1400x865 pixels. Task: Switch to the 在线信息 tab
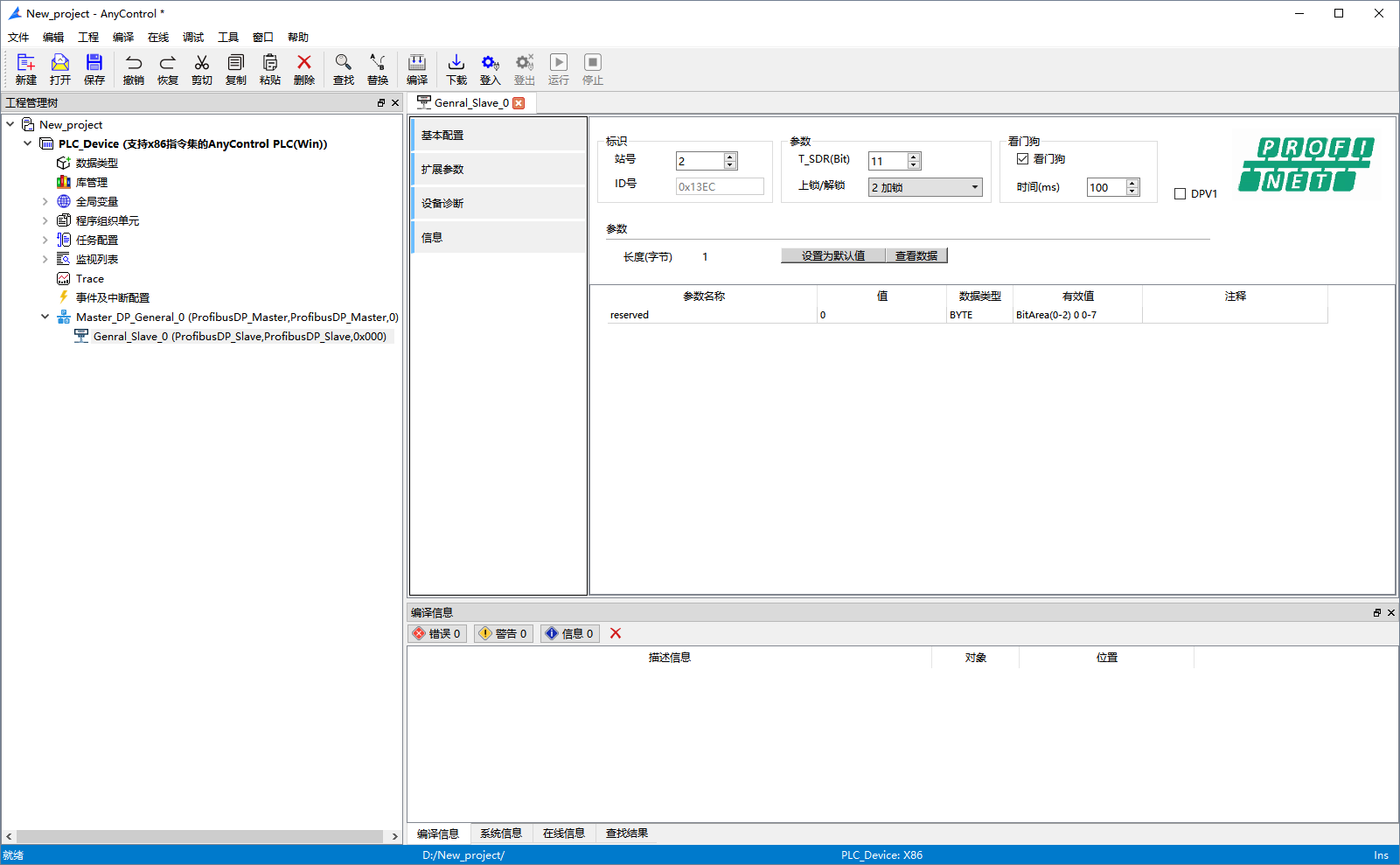(x=564, y=834)
